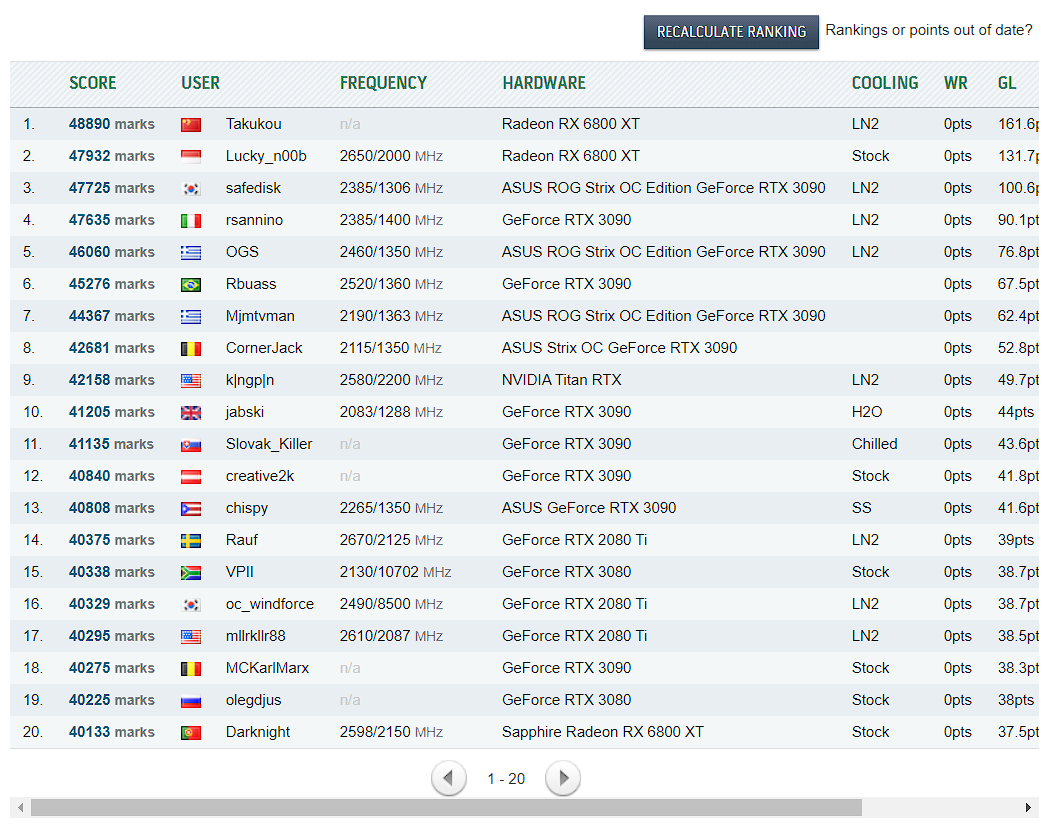The height and width of the screenshot is (827, 1046).
Task: Click the Slovakia flag beside Slovak_Killer
Action: (191, 445)
